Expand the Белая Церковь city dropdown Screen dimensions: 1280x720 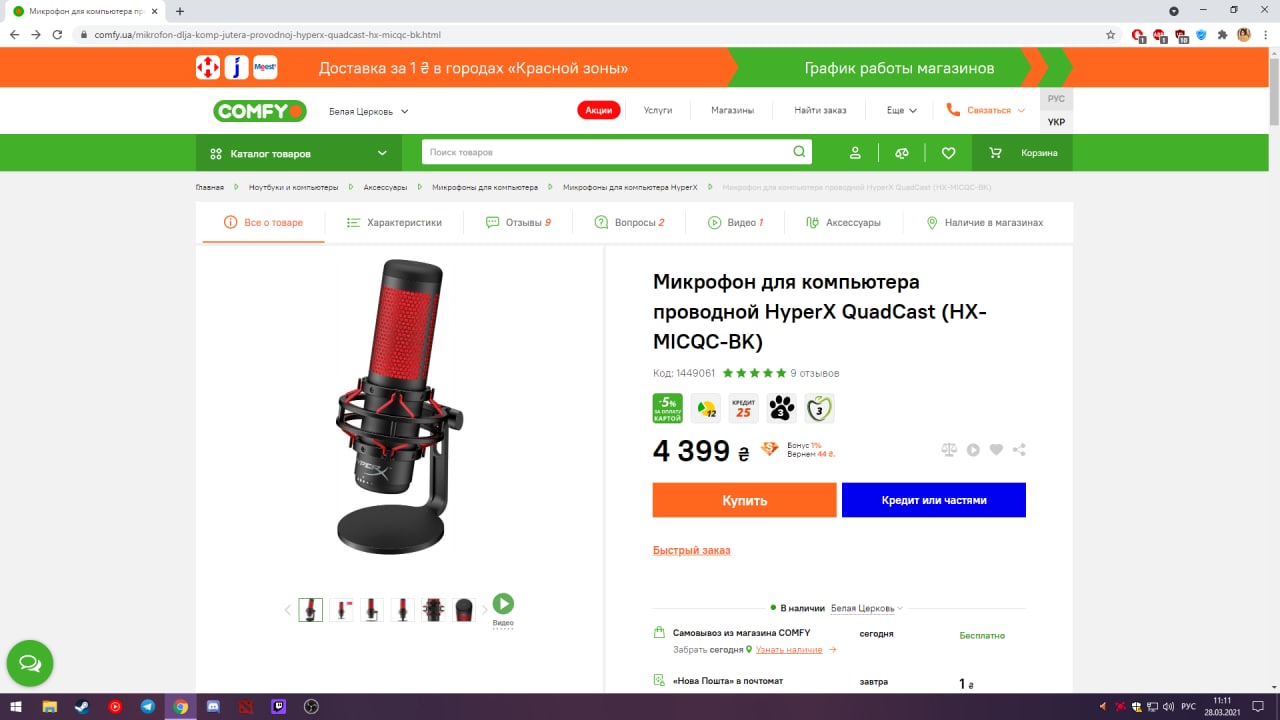[369, 111]
